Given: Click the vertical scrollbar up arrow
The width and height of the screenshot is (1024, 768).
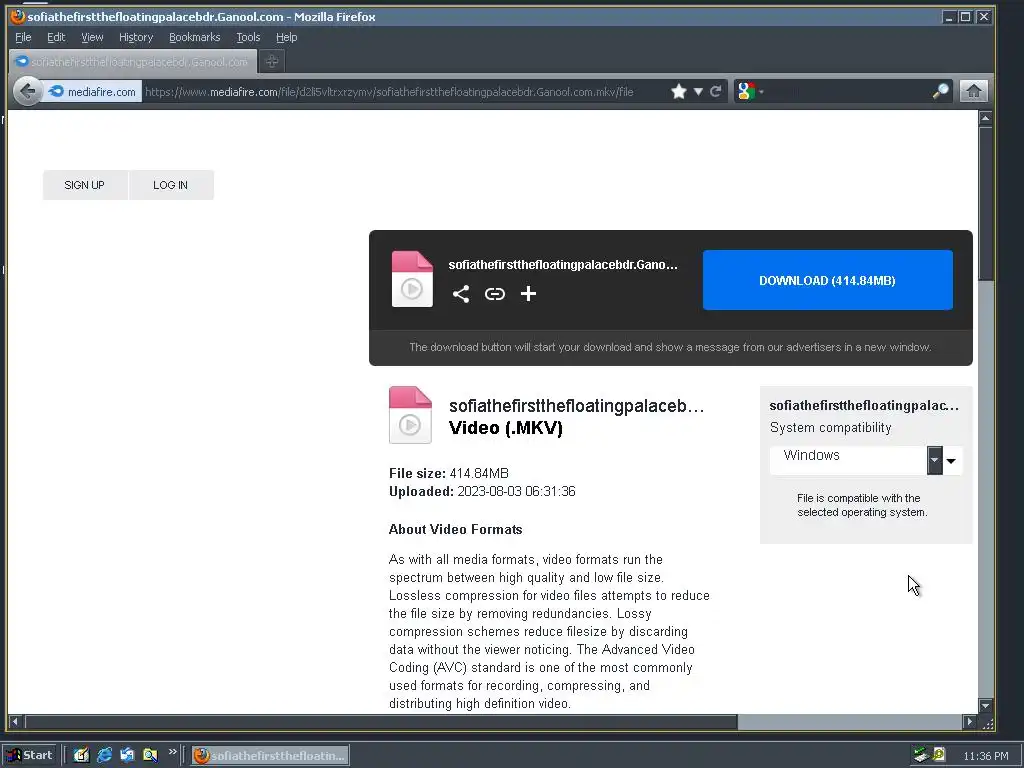Looking at the screenshot, I should (x=986, y=118).
